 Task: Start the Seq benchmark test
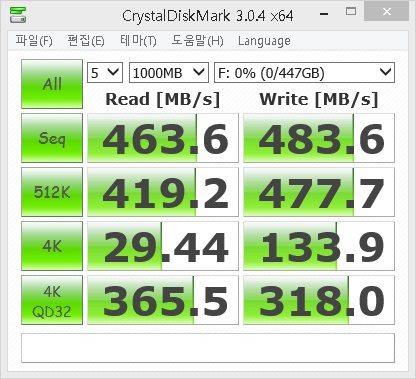point(52,138)
